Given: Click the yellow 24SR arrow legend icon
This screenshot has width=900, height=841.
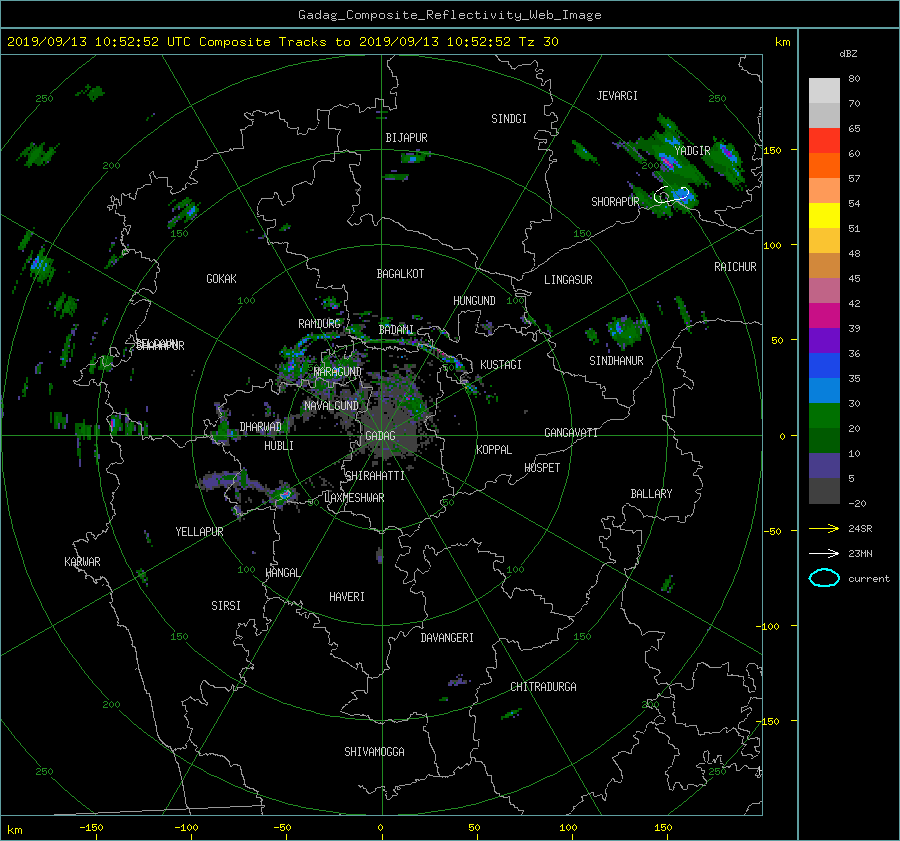Looking at the screenshot, I should [x=824, y=528].
